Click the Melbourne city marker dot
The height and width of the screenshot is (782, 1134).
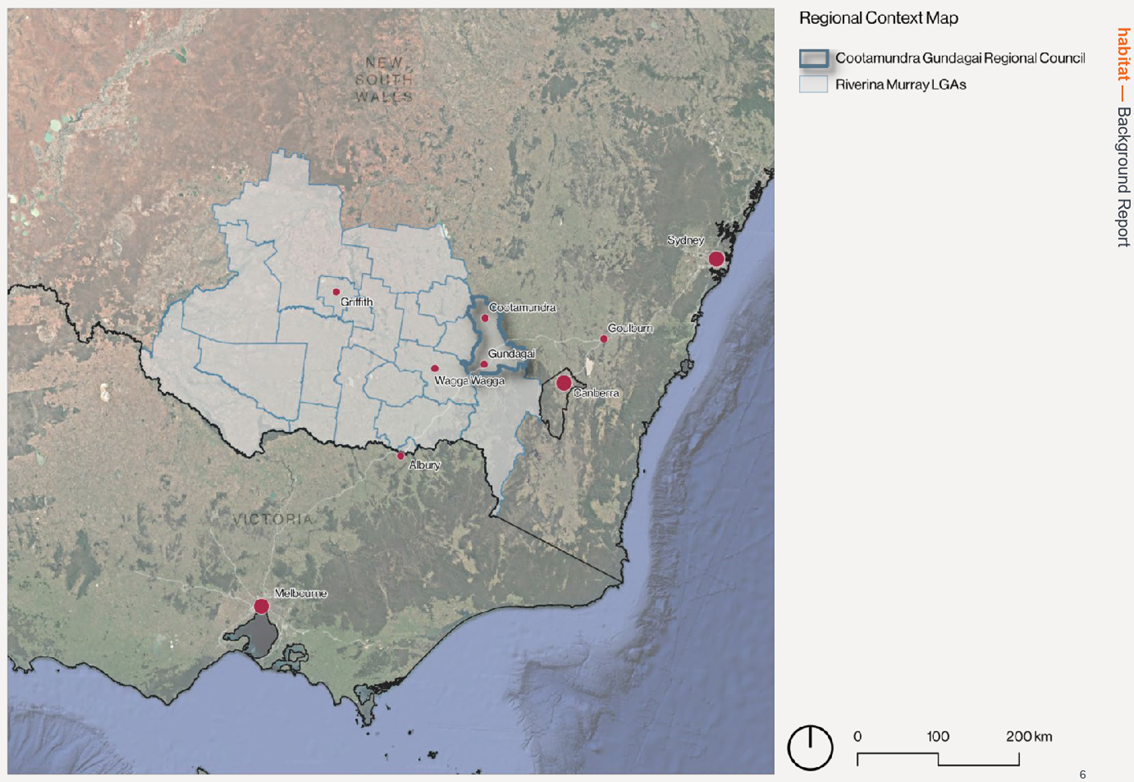point(261,606)
